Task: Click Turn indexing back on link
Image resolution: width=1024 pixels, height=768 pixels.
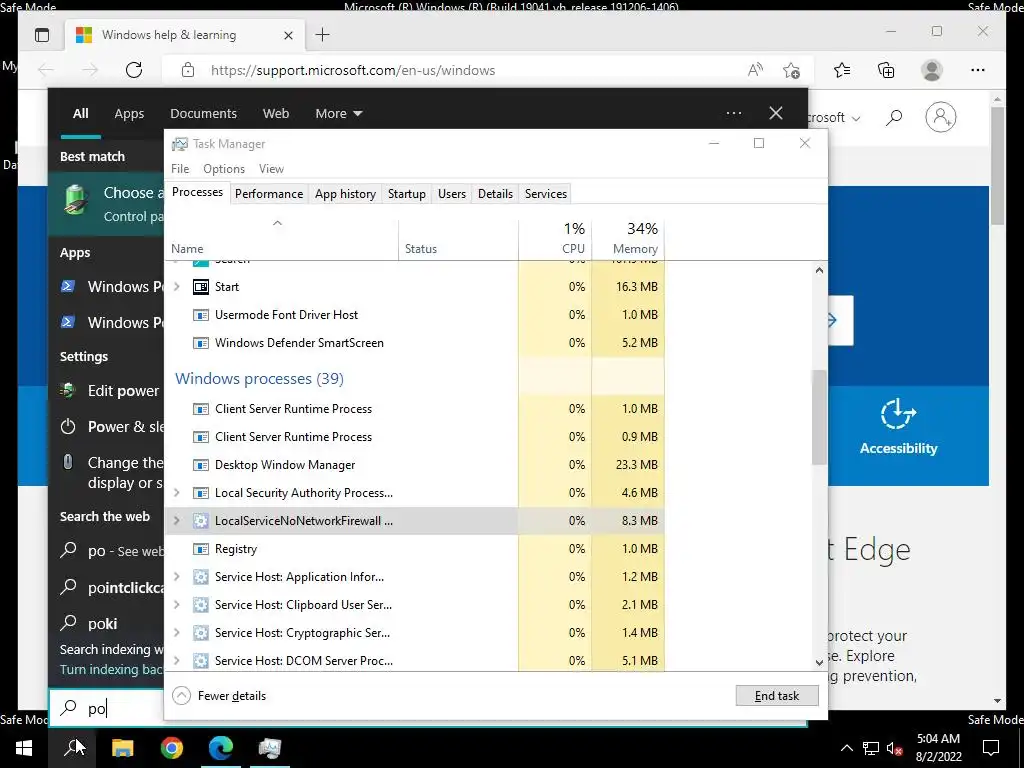Action: pos(112,669)
